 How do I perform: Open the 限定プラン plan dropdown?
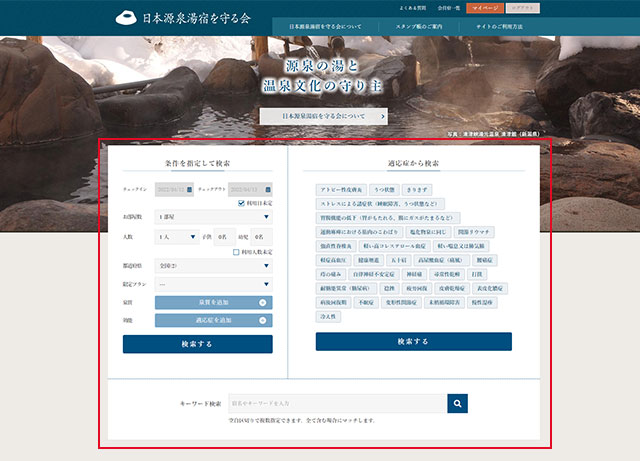click(x=213, y=284)
